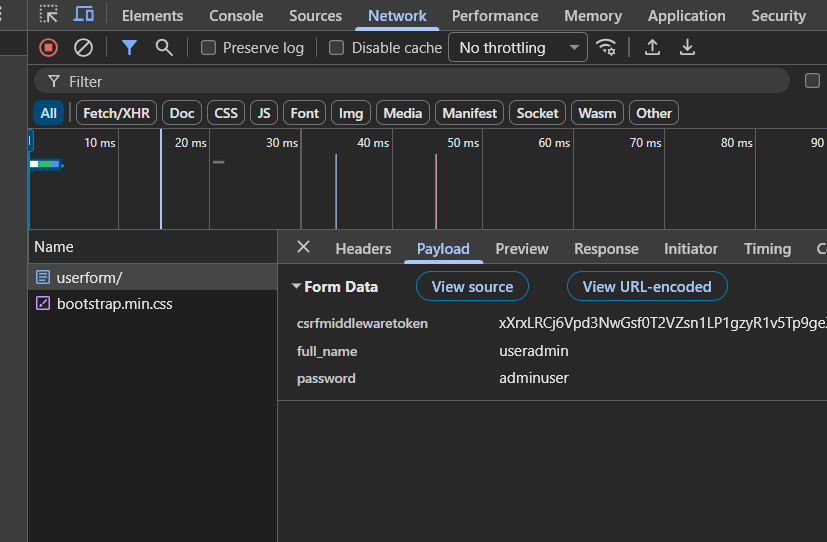Screen dimensions: 827x542
Task: Enable the Preserve log checkbox
Action: (x=208, y=48)
